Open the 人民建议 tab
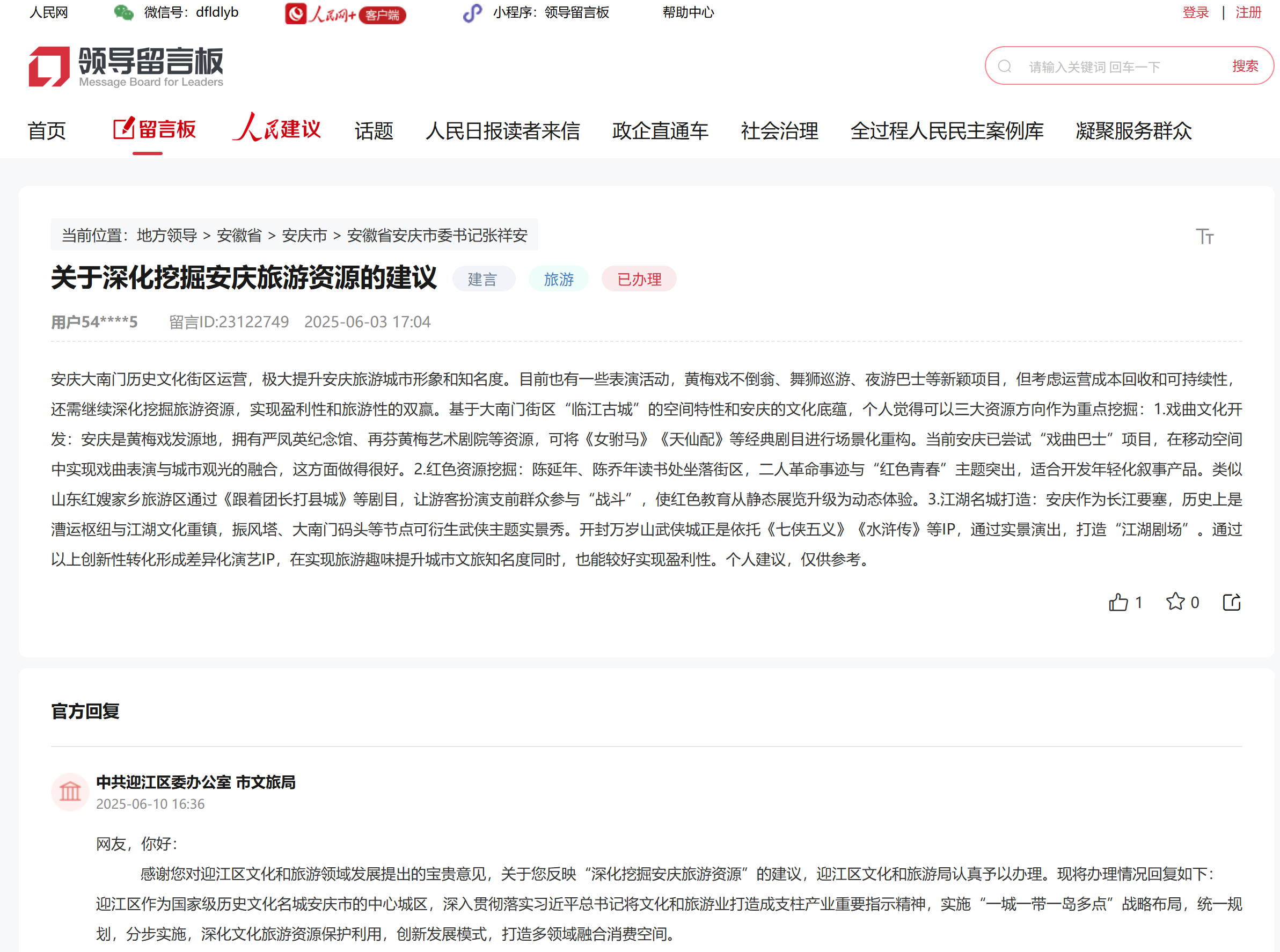The height and width of the screenshot is (952, 1280). 276,127
